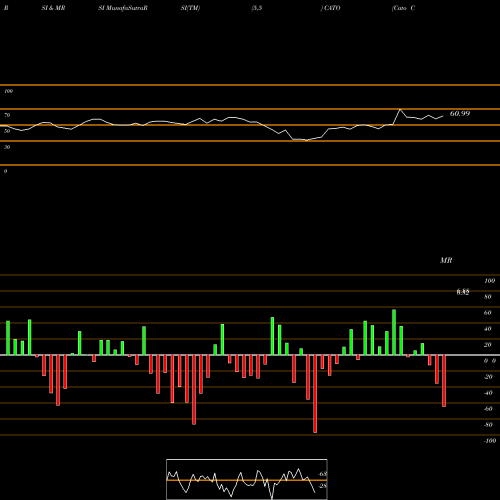Click the RSI axis label 0 on left
The height and width of the screenshot is (500, 500).
click(5, 171)
